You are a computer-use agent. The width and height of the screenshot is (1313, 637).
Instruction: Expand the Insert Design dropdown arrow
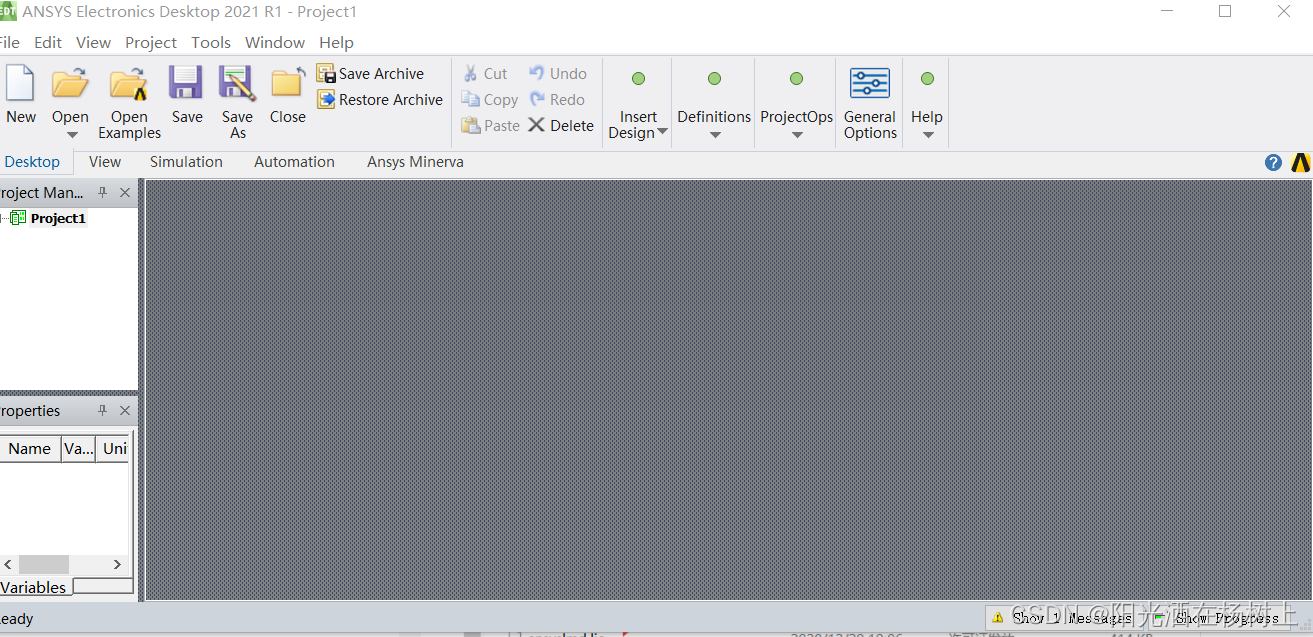(x=662, y=133)
